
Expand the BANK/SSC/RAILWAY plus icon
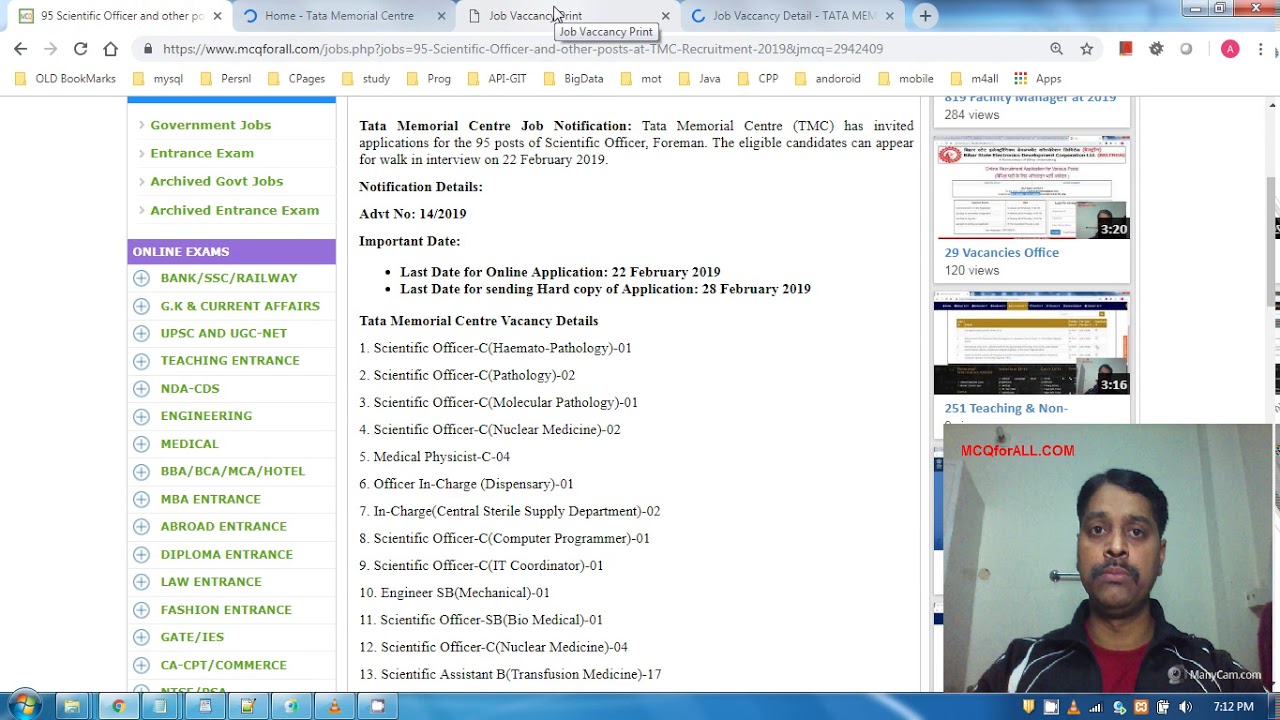tap(141, 278)
